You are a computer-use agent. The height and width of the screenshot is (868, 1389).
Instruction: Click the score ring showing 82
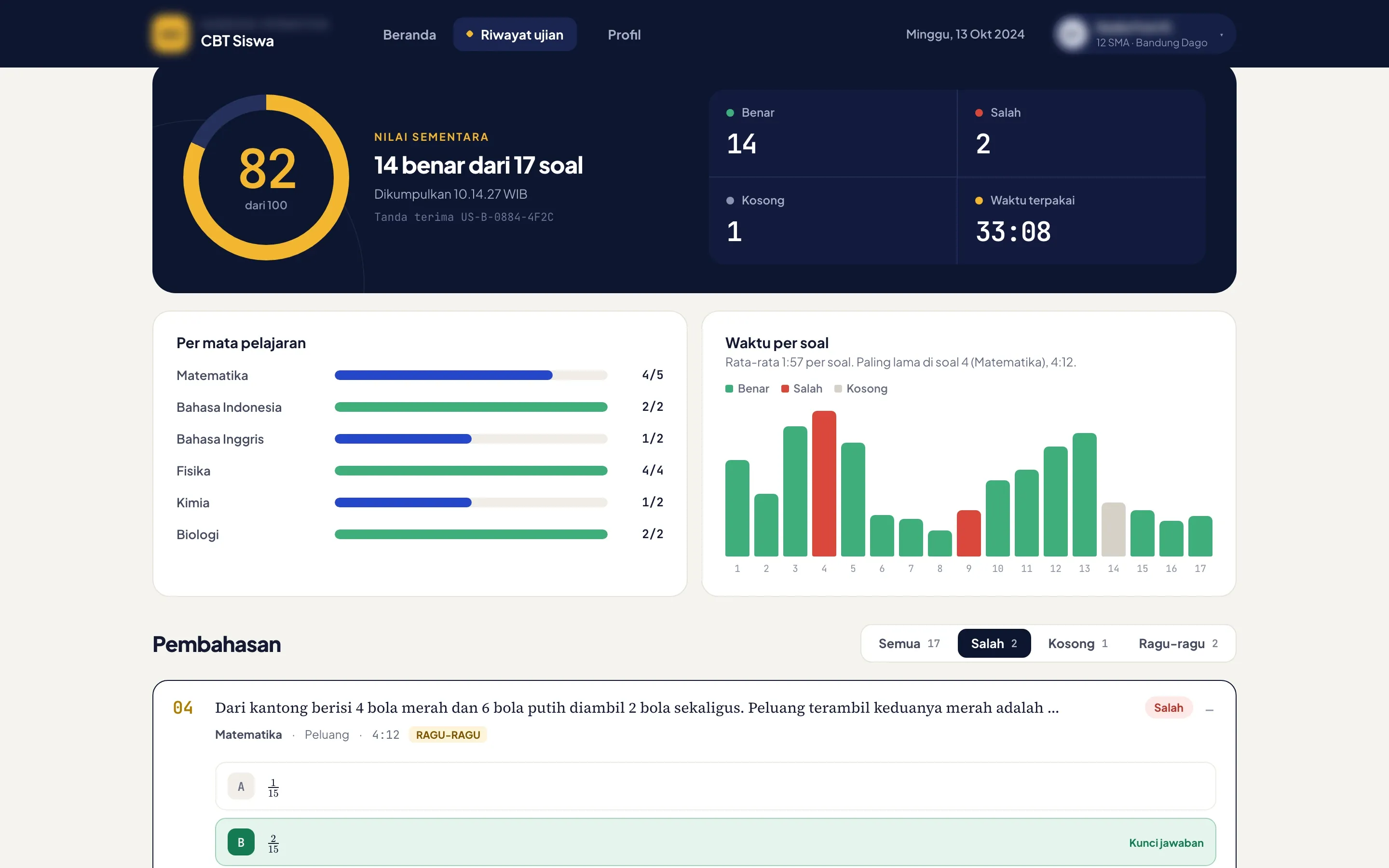[266, 177]
